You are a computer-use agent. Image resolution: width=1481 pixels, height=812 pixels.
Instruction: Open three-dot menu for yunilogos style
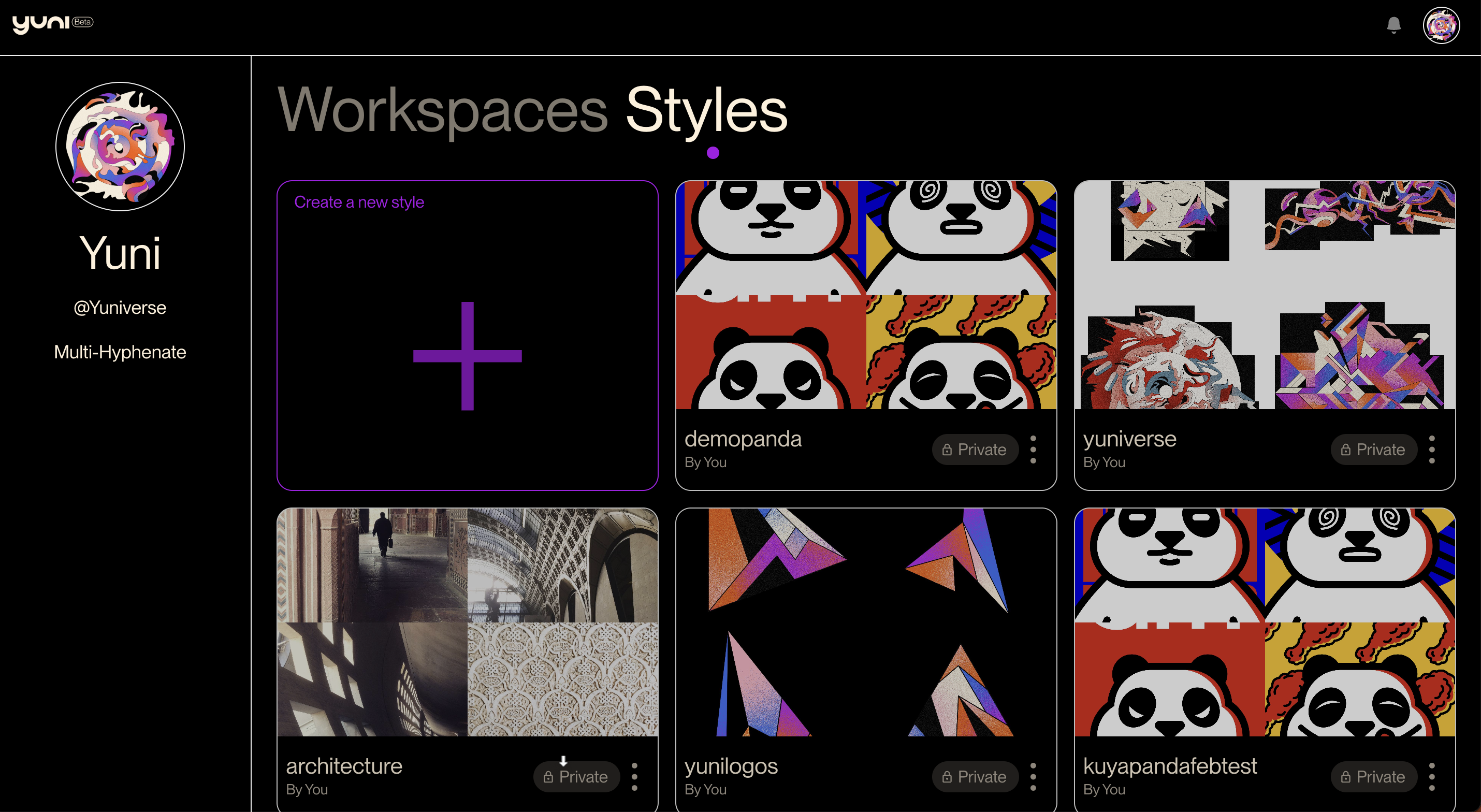coord(1033,776)
